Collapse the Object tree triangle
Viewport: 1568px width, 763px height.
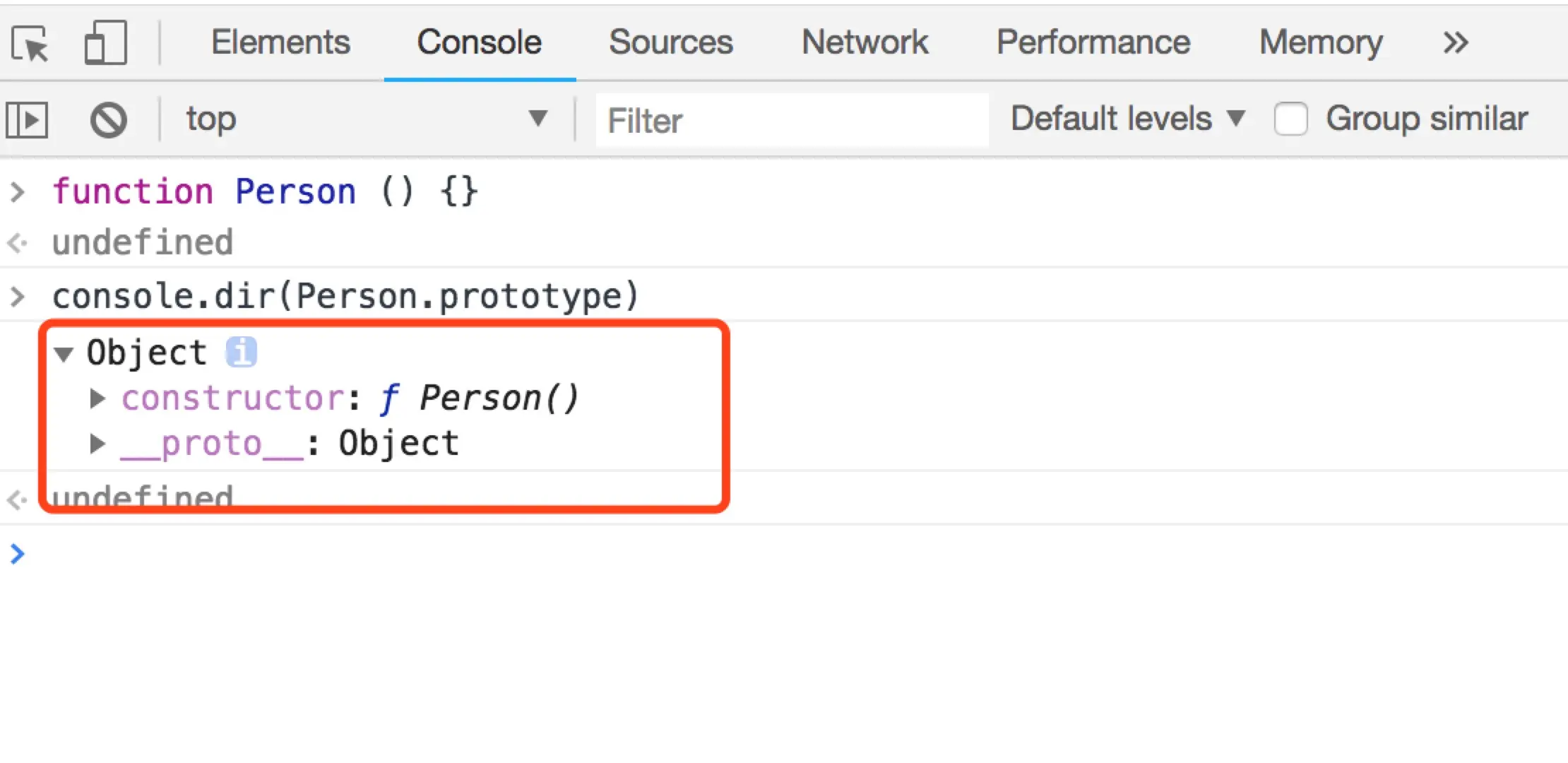pos(64,353)
